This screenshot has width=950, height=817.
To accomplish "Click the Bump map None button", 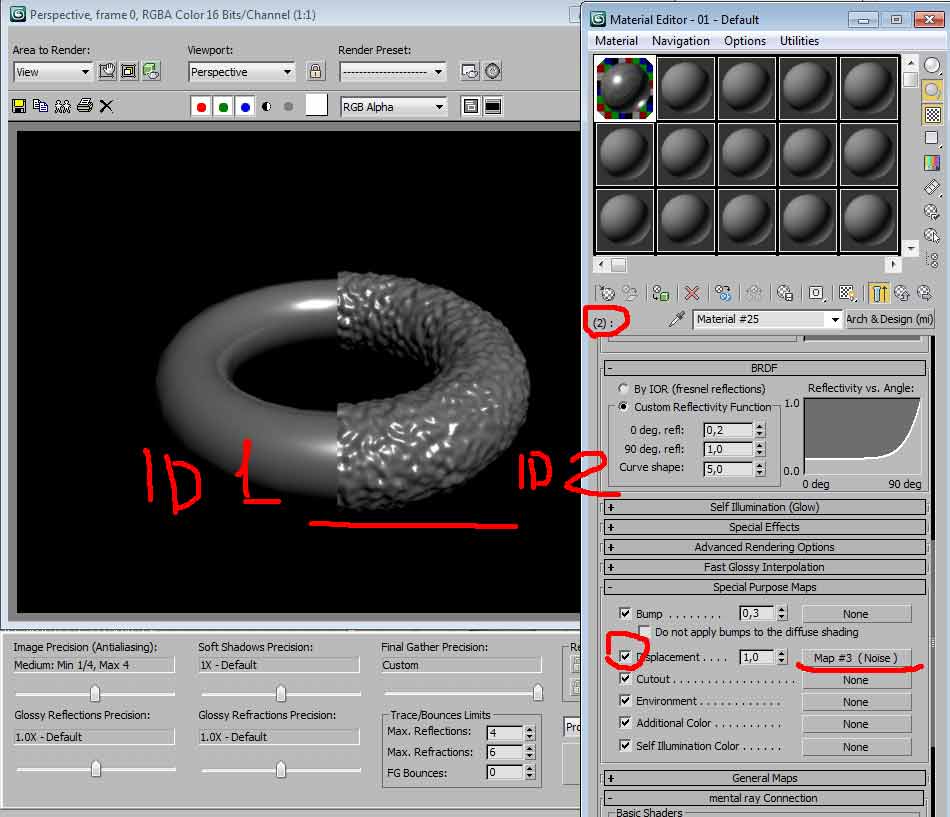I will [855, 614].
